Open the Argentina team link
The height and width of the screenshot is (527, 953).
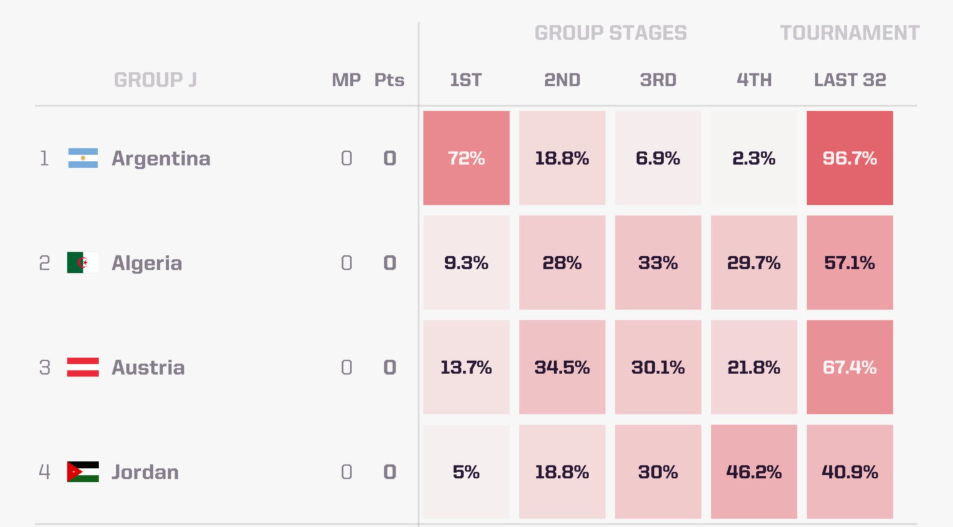click(x=161, y=158)
